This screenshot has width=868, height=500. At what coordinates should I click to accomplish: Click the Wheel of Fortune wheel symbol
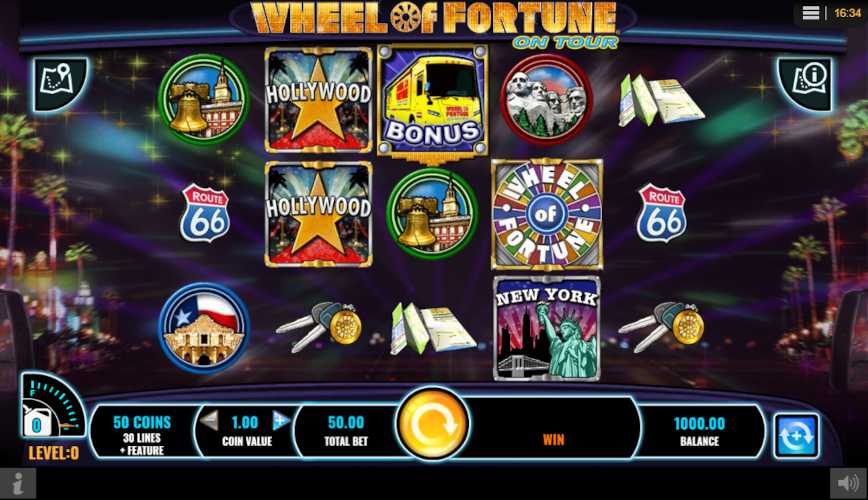pyautogui.click(x=546, y=214)
